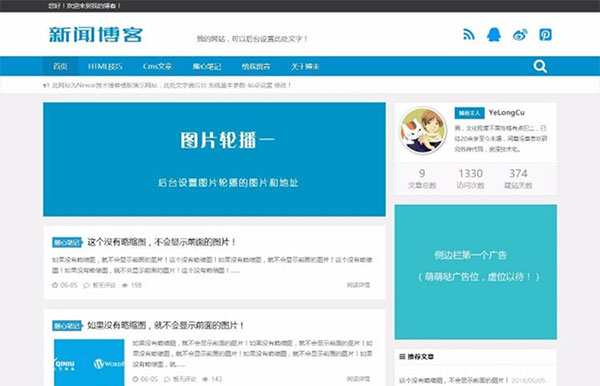Viewport: 600px width, 386px height.
Task: Click the site days count 374
Action: (518, 173)
